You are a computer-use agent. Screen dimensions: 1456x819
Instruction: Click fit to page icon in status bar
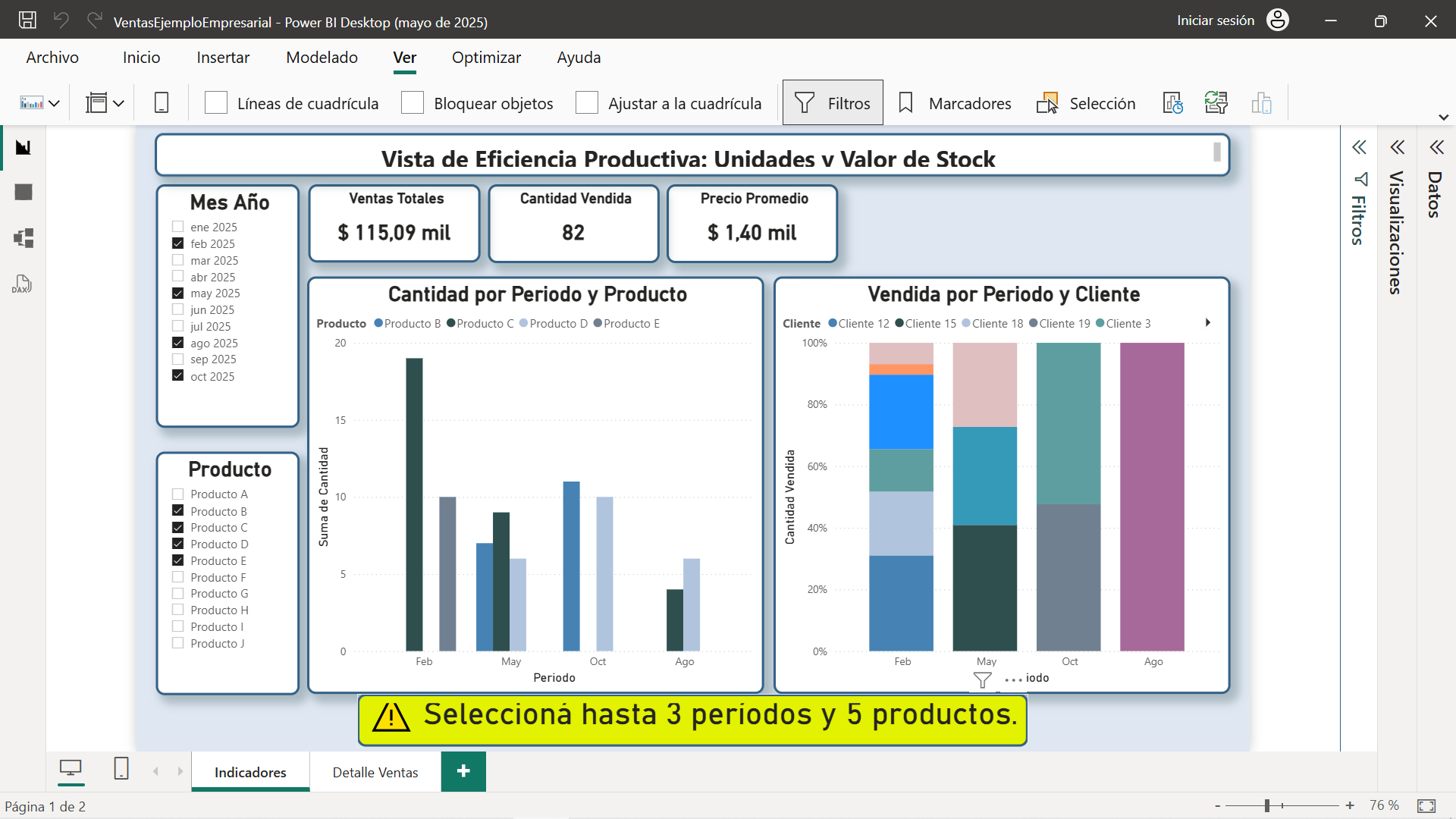tap(1426, 805)
